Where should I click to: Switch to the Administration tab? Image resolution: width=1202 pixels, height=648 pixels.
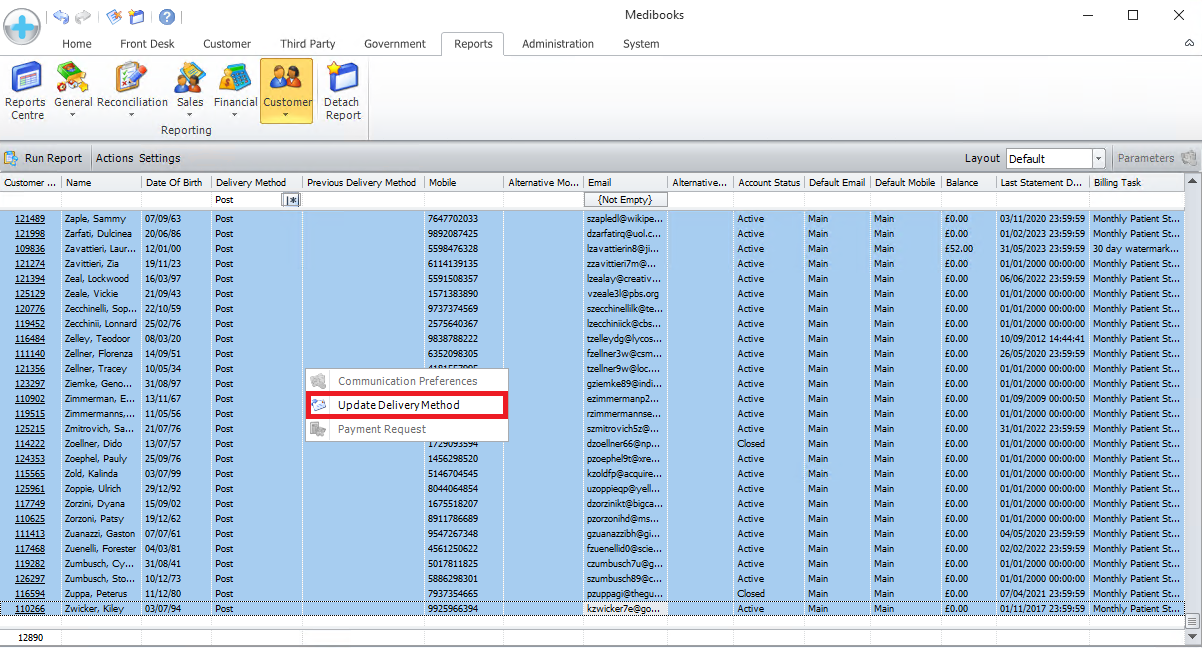(557, 44)
